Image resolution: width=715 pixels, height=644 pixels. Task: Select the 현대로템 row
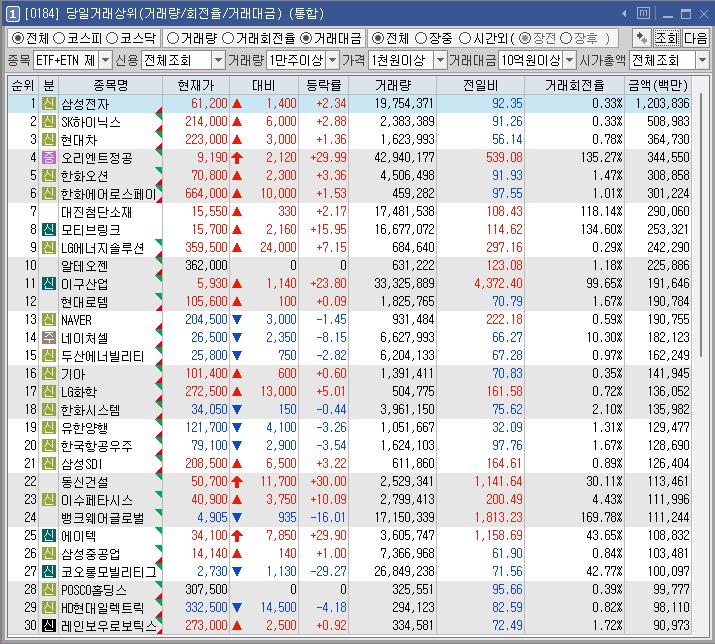[349, 301]
